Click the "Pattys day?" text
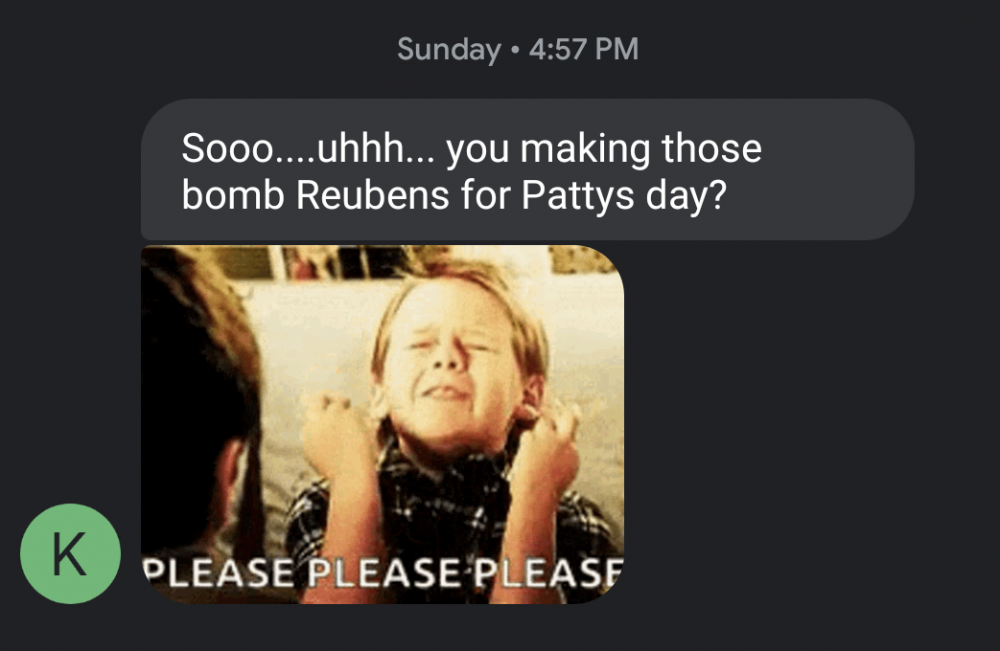Viewport: 1000px width, 651px height. [x=624, y=195]
